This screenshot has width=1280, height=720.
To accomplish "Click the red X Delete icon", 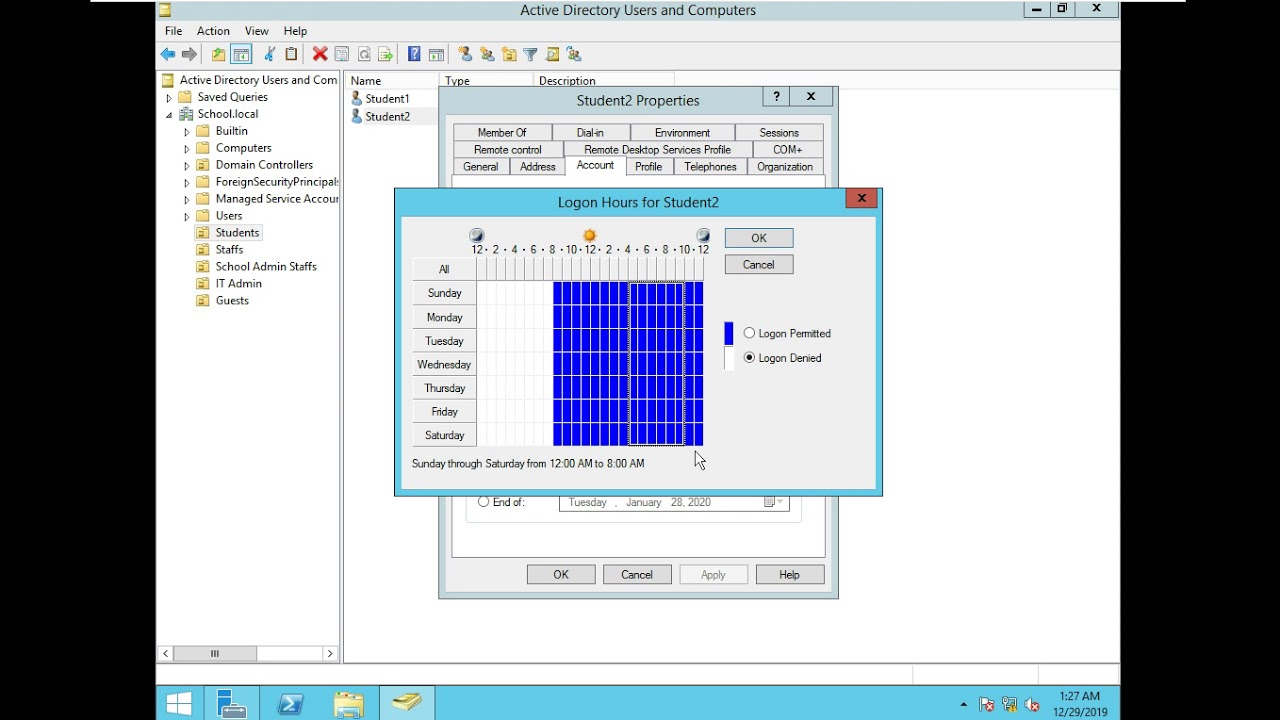I will (x=320, y=54).
